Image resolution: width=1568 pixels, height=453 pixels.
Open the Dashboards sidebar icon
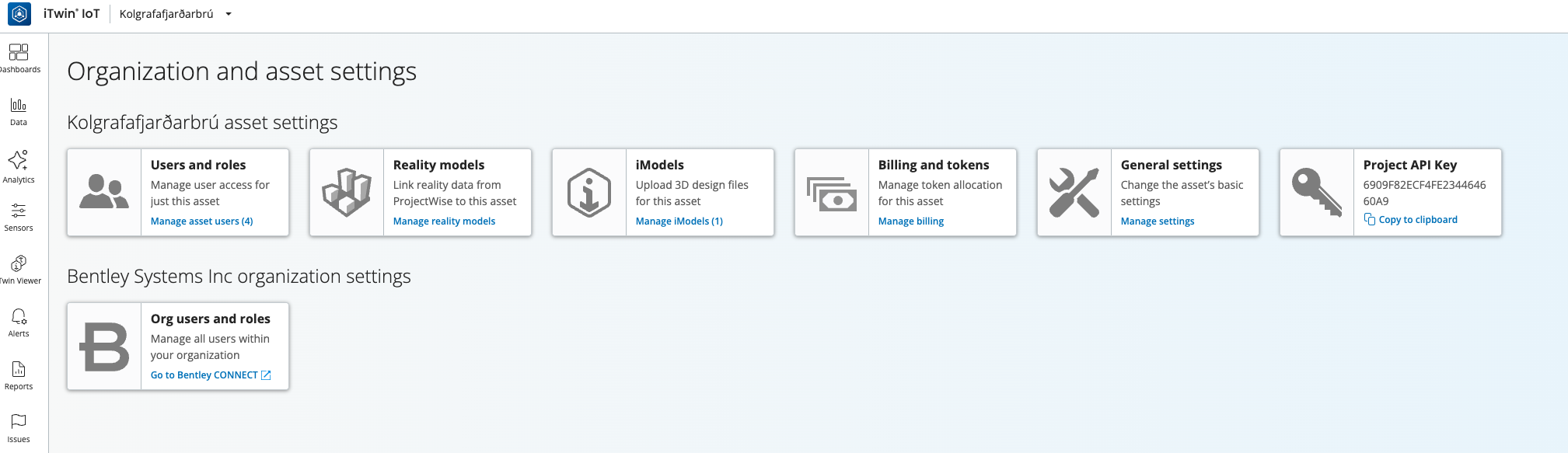point(19,52)
